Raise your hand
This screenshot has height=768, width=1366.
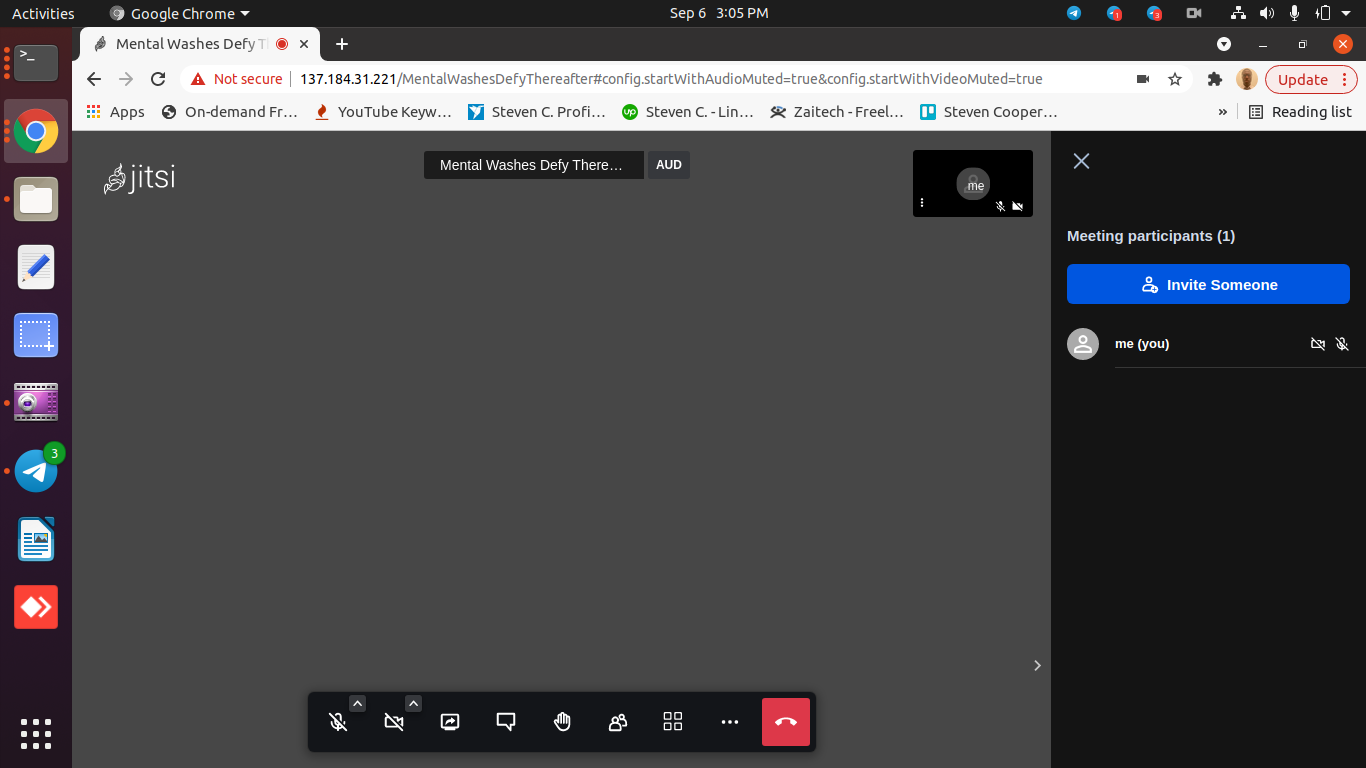click(x=562, y=722)
